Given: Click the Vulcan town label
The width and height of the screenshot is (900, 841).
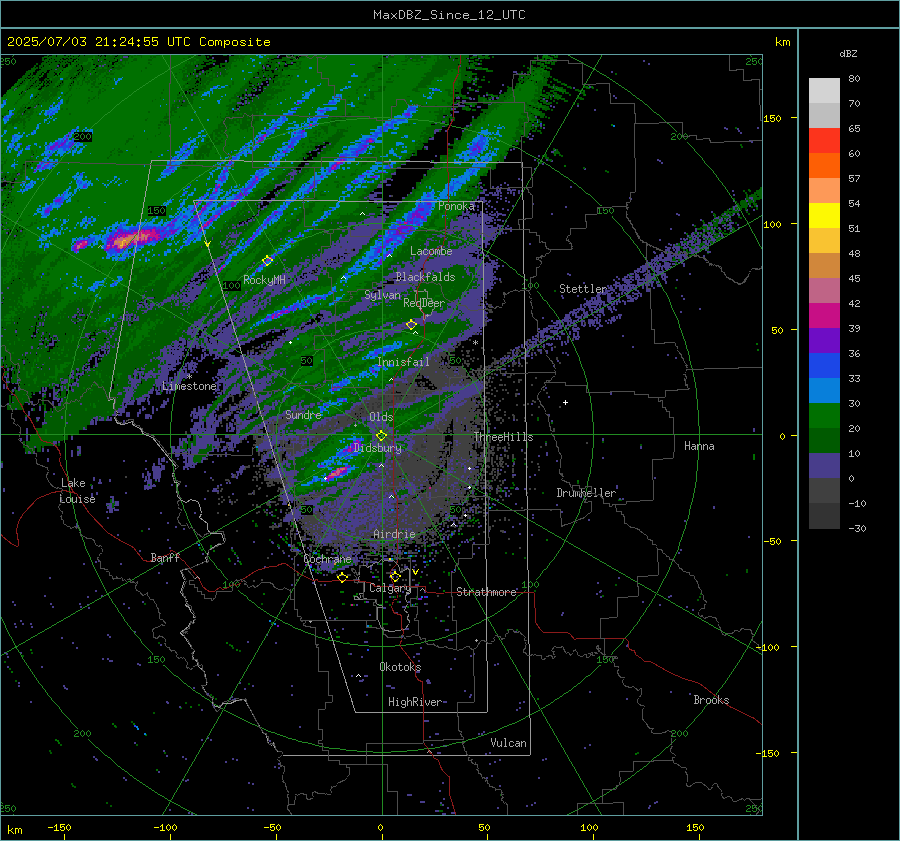Looking at the screenshot, I should (x=509, y=743).
